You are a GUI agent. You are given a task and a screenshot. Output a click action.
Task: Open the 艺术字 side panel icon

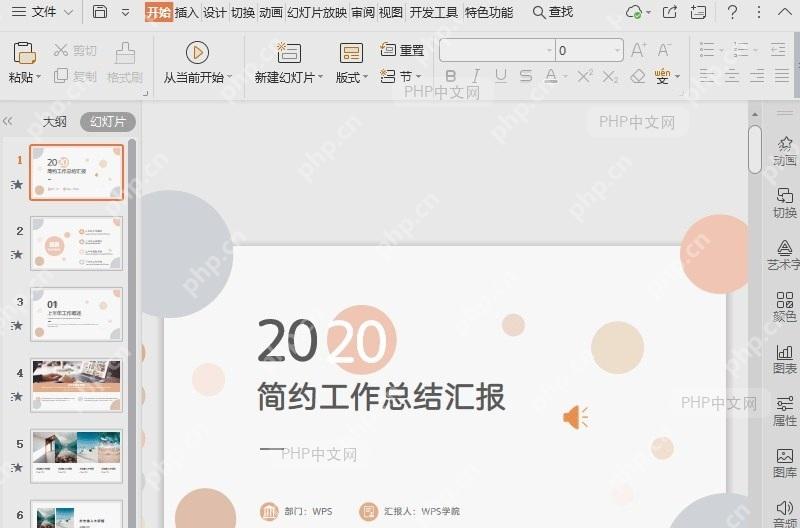pos(784,255)
